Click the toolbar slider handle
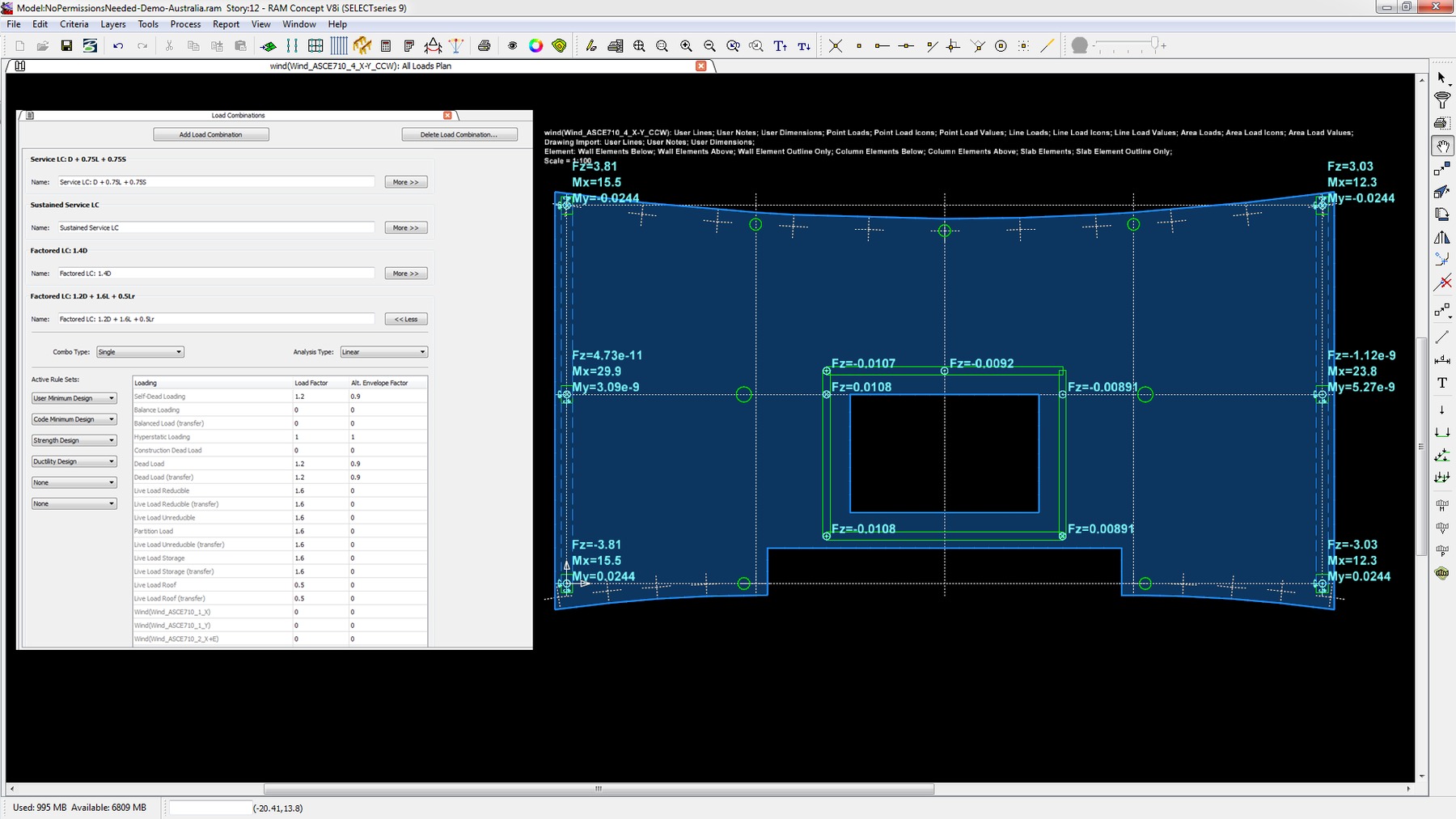 click(x=1154, y=44)
